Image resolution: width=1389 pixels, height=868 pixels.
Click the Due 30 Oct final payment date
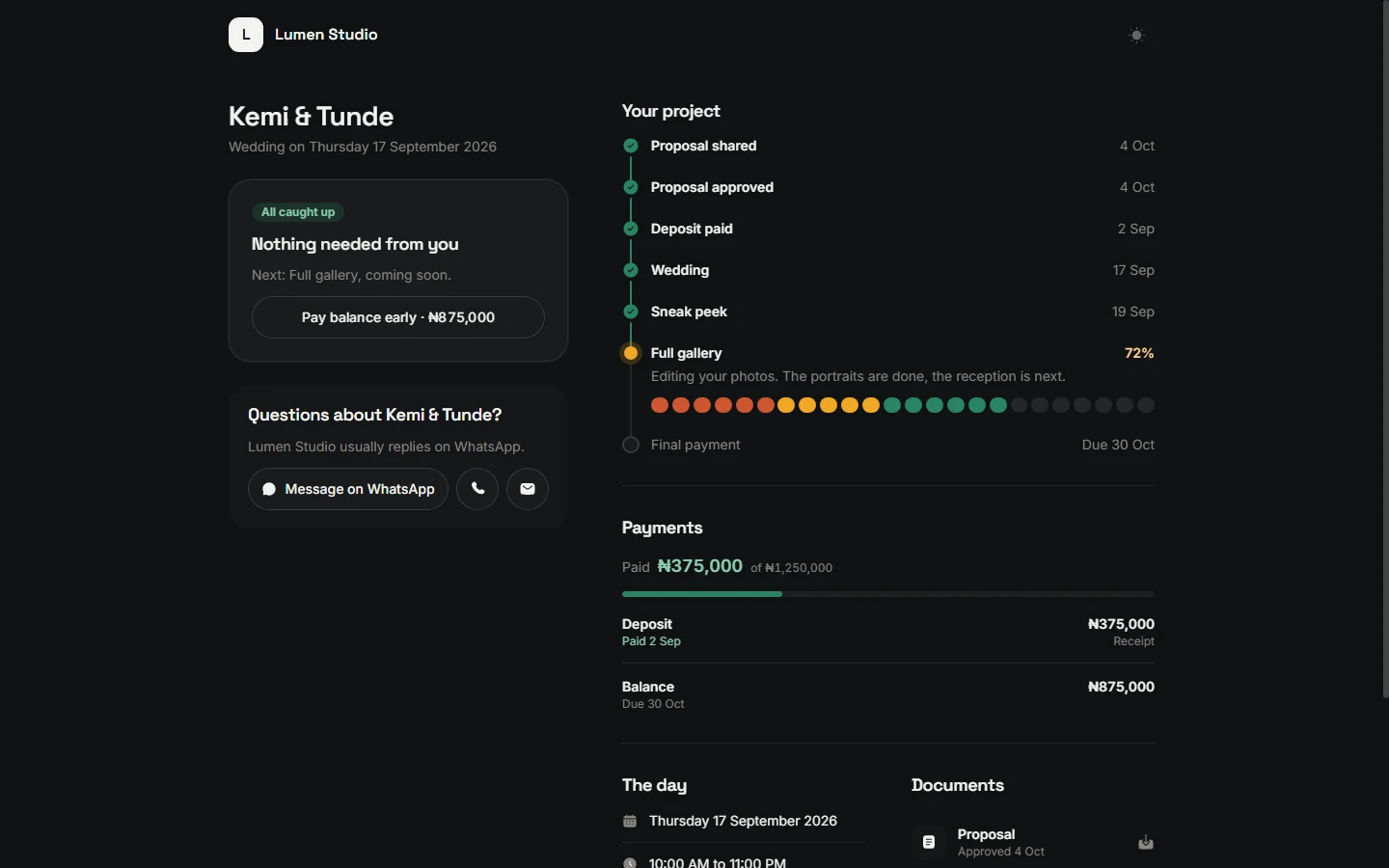1118,445
